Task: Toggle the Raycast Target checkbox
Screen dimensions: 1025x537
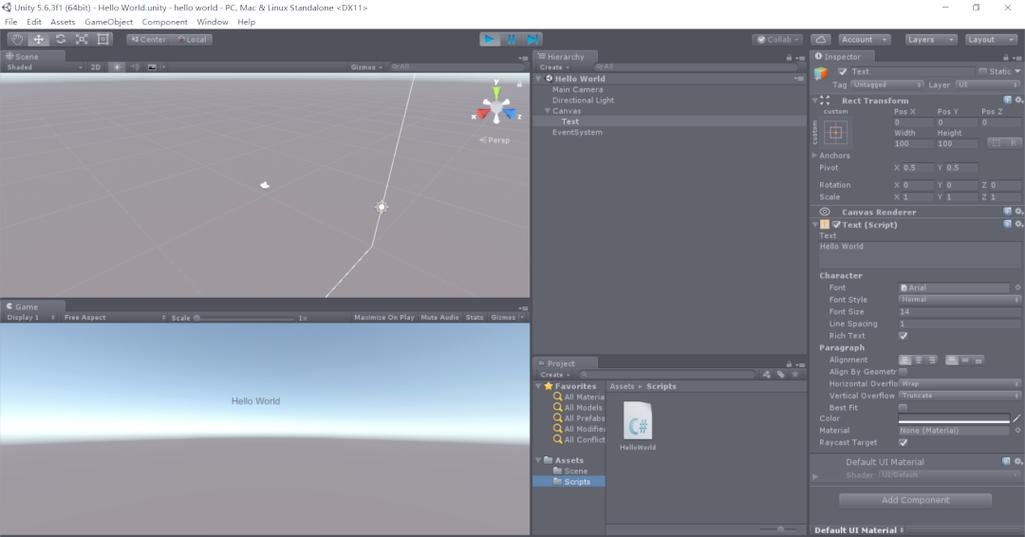Action: pos(903,442)
